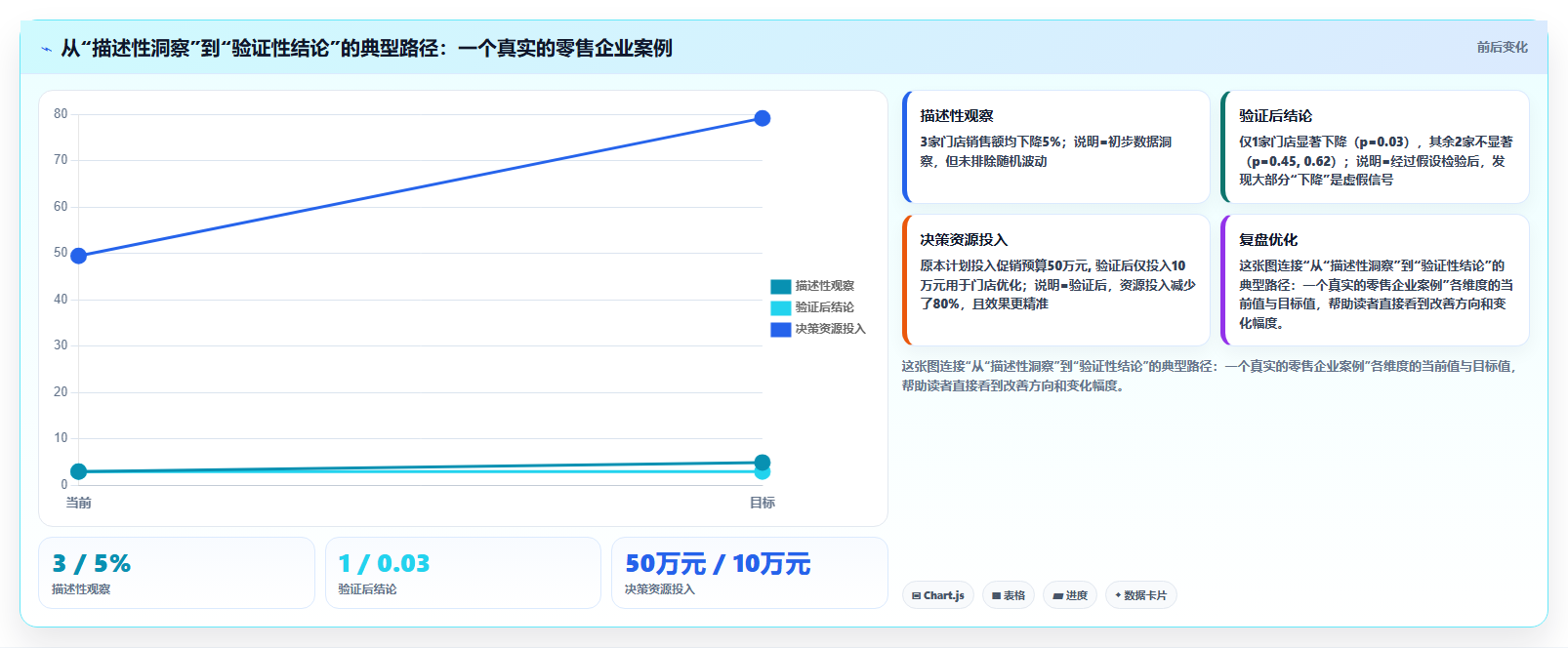
Task: Click the y-axis label '50'
Action: click(x=61, y=253)
